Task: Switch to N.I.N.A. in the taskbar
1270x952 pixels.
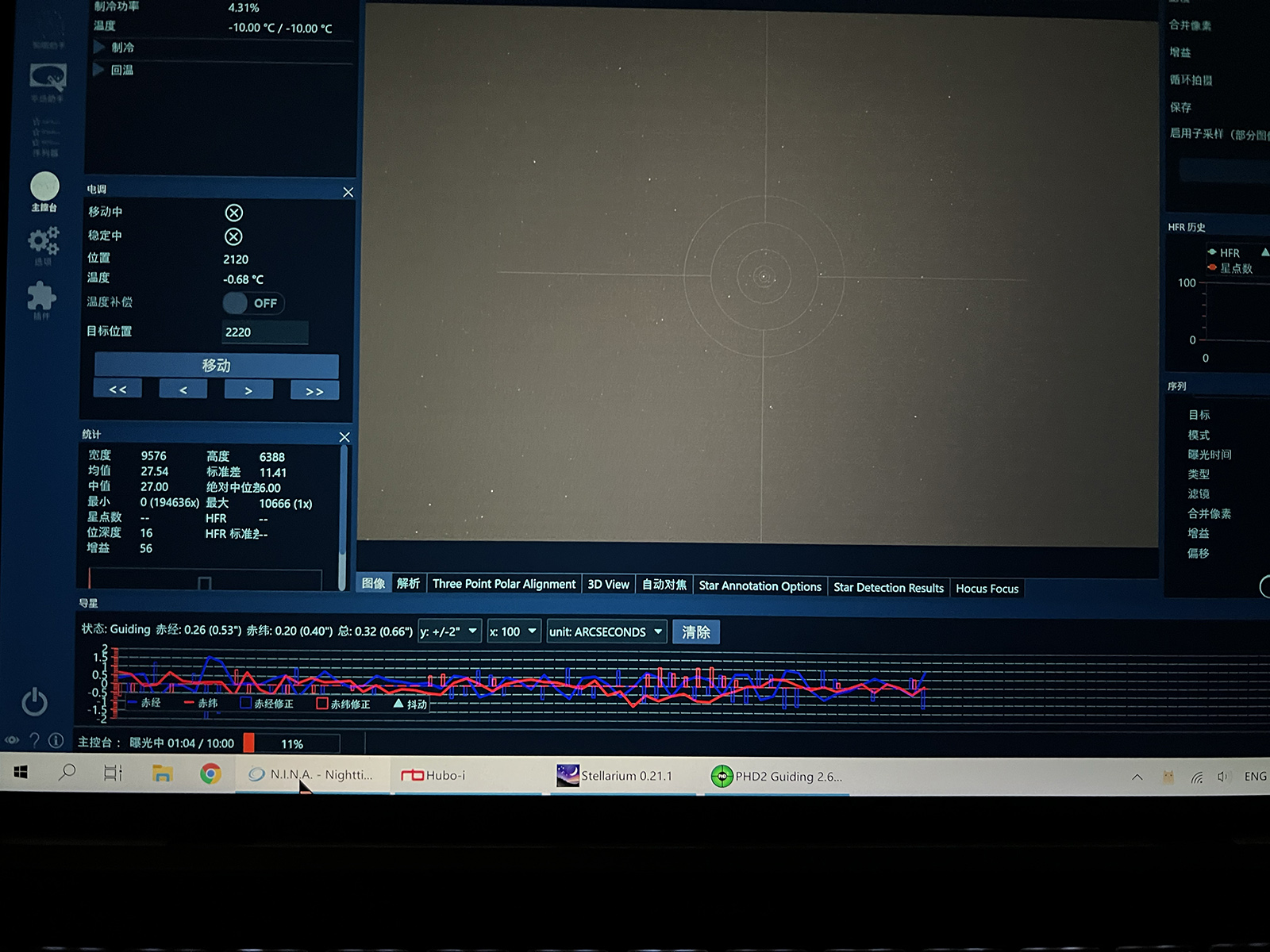Action: [x=311, y=774]
